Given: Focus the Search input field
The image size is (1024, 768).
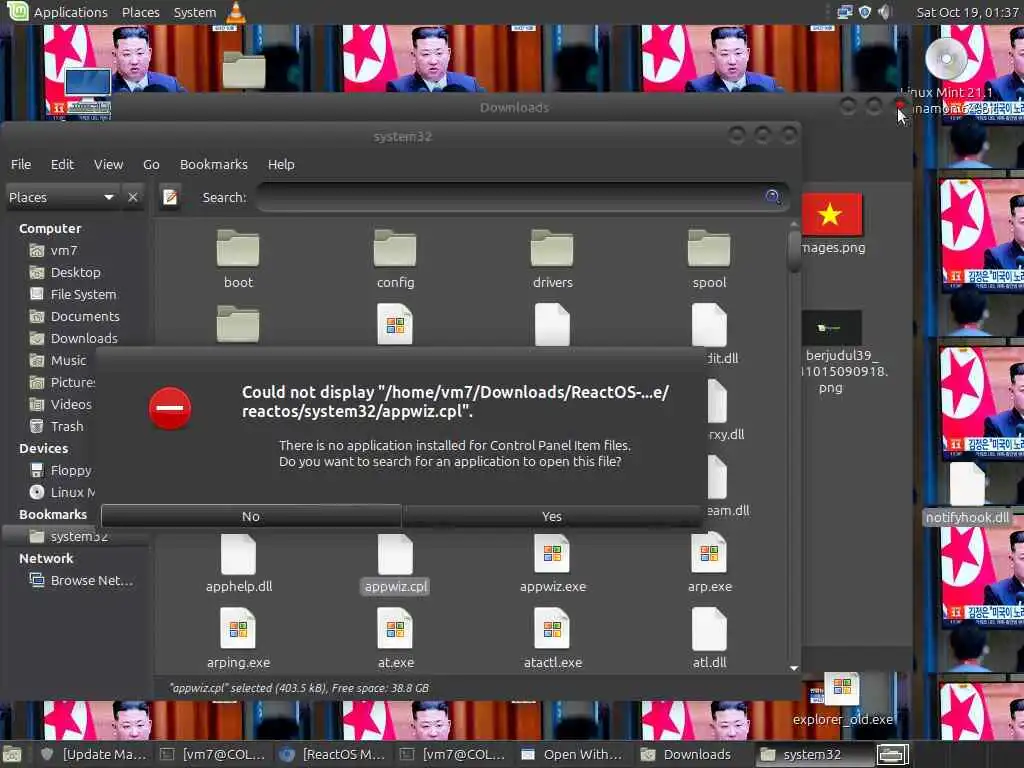Looking at the screenshot, I should [522, 197].
